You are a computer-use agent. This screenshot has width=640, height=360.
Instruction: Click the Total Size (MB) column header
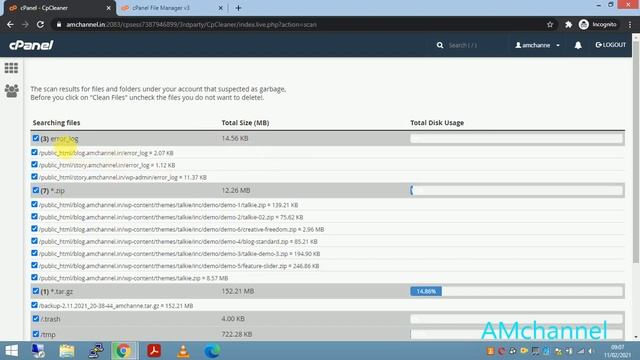coord(245,122)
